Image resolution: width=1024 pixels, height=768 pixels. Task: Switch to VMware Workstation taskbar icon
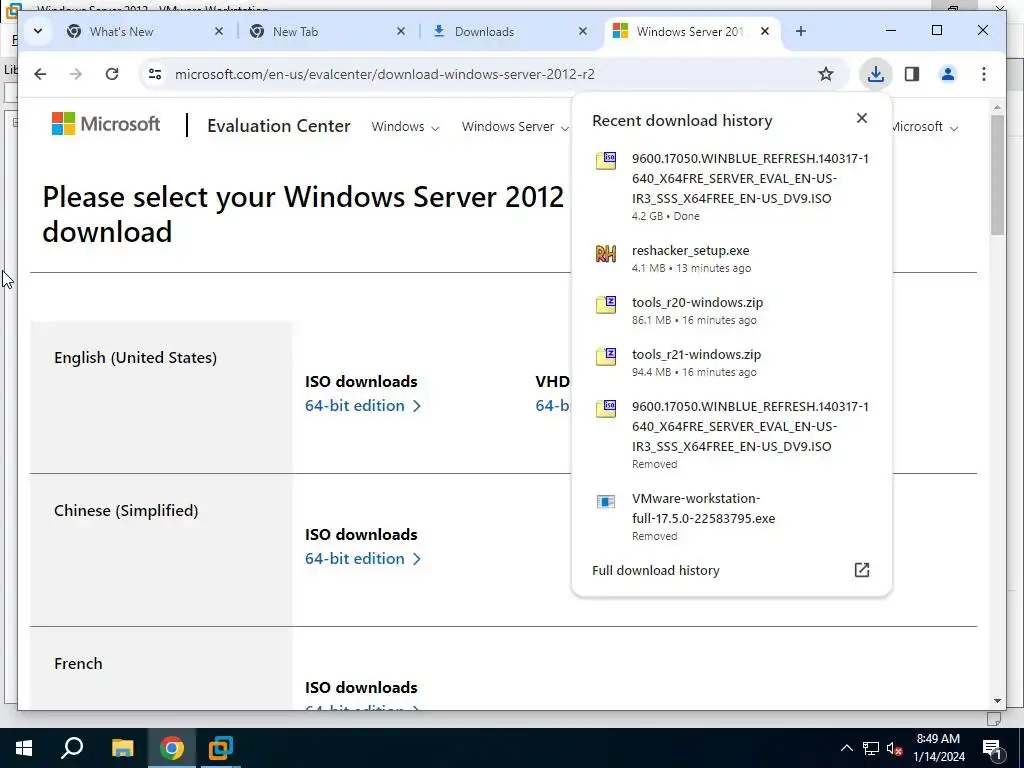tap(221, 748)
